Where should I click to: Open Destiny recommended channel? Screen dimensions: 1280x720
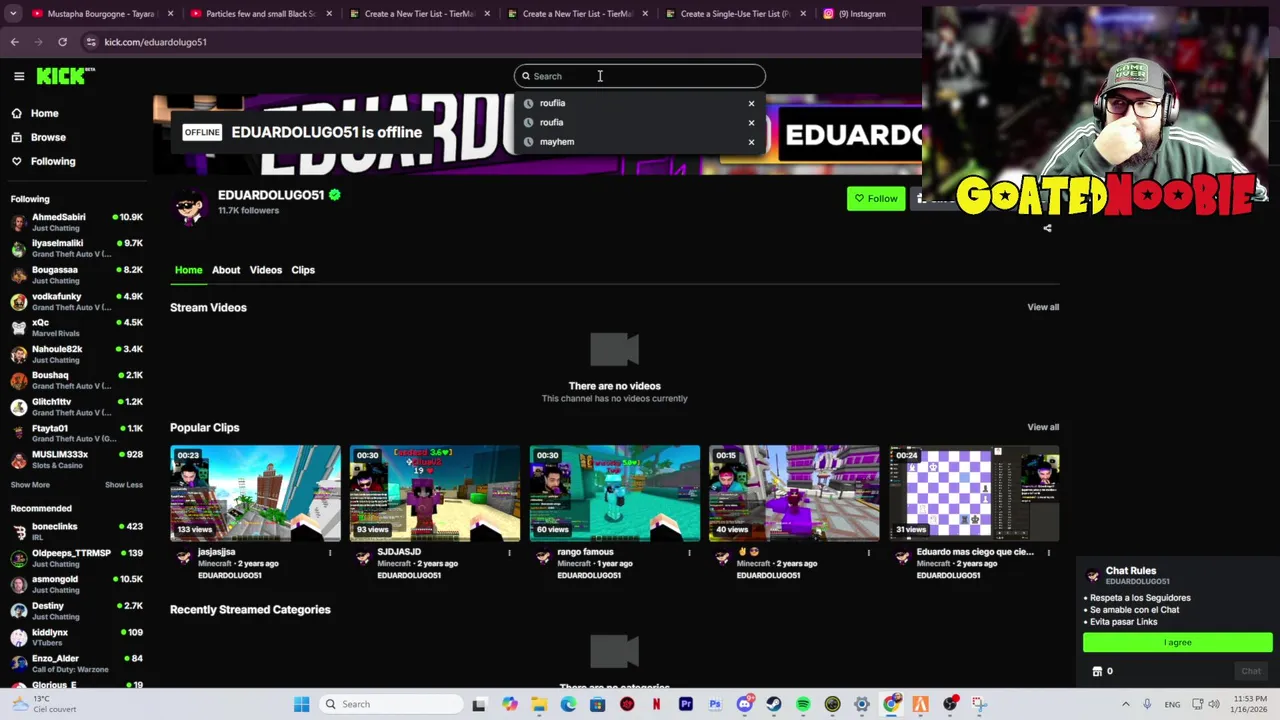coord(76,611)
